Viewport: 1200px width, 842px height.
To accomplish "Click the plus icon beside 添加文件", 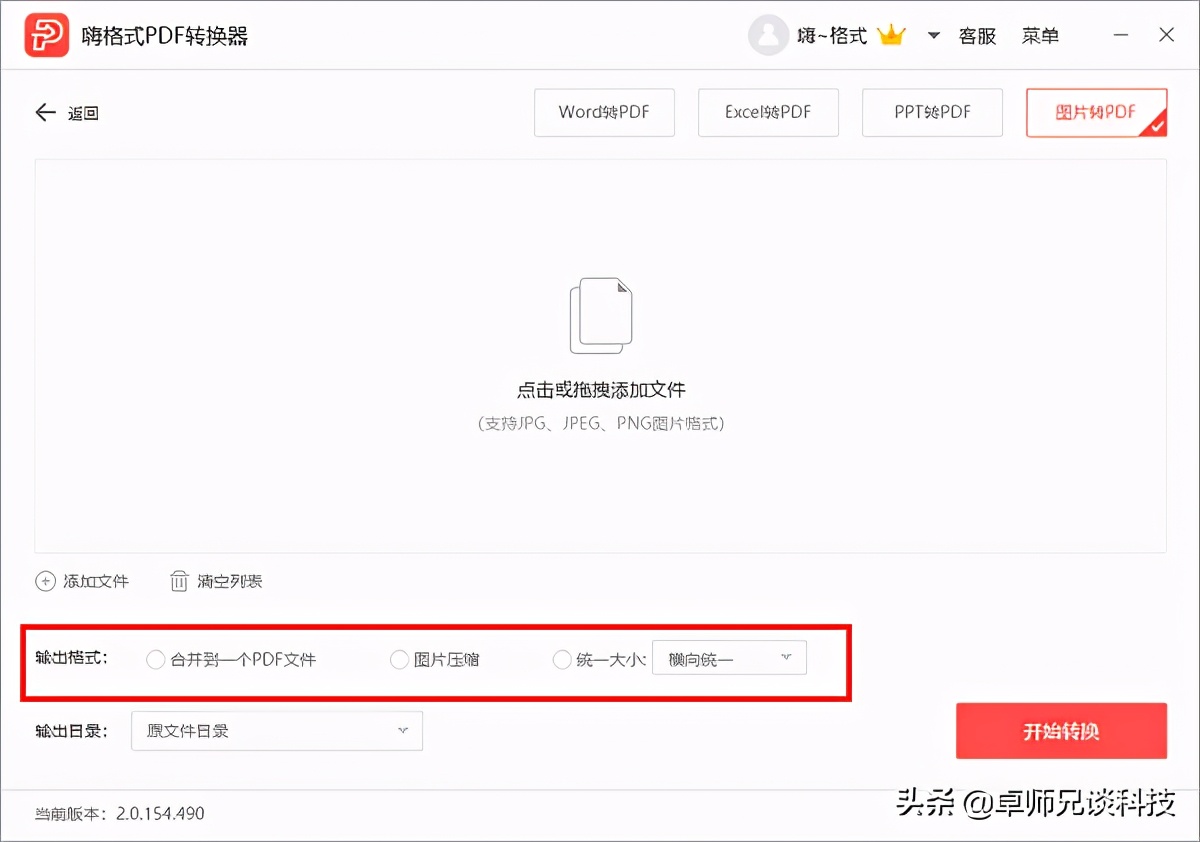I will 44,580.
